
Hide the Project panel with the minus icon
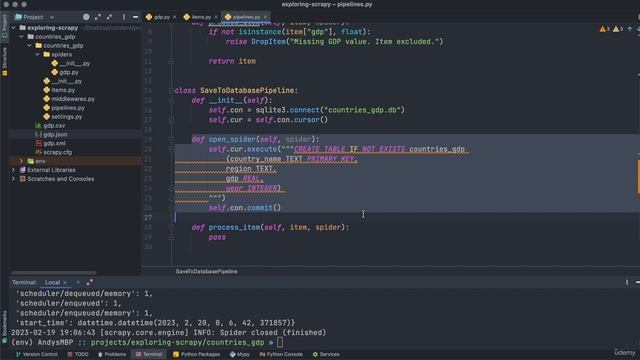(x=135, y=17)
